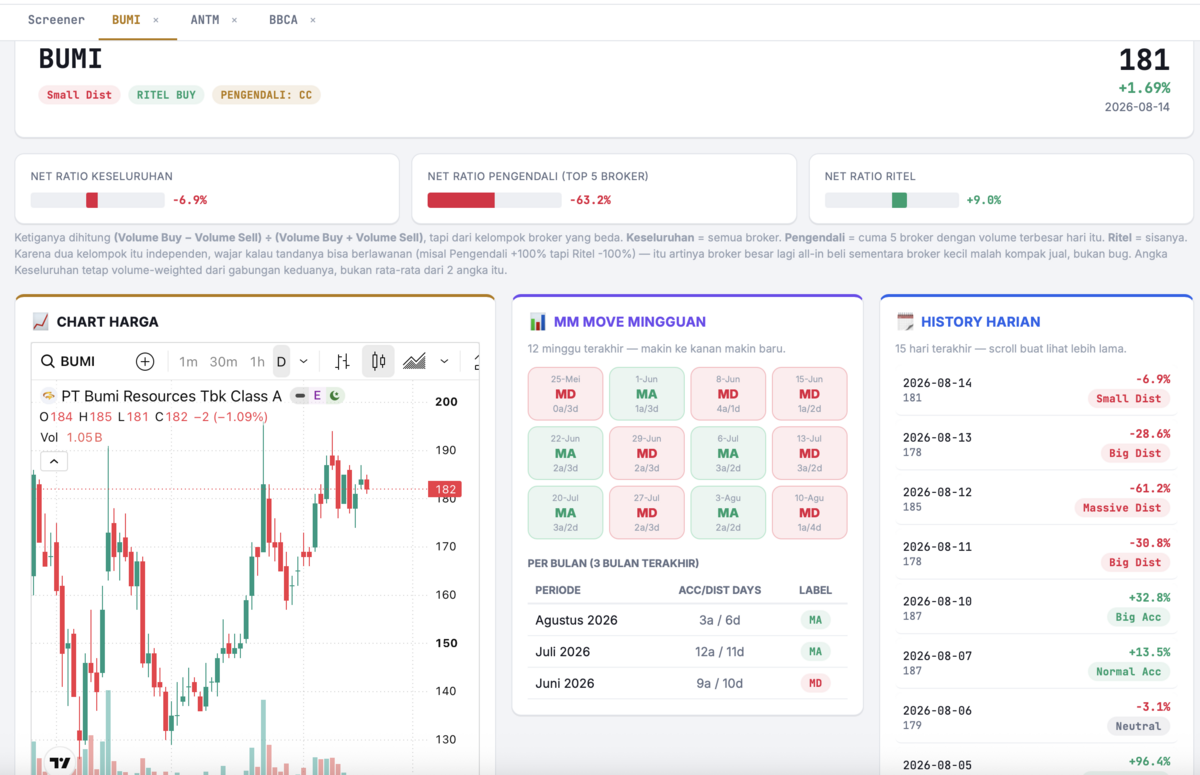Image resolution: width=1200 pixels, height=775 pixels.
Task: Click the partially visible toolbar icon at chart edge
Action: [x=475, y=362]
